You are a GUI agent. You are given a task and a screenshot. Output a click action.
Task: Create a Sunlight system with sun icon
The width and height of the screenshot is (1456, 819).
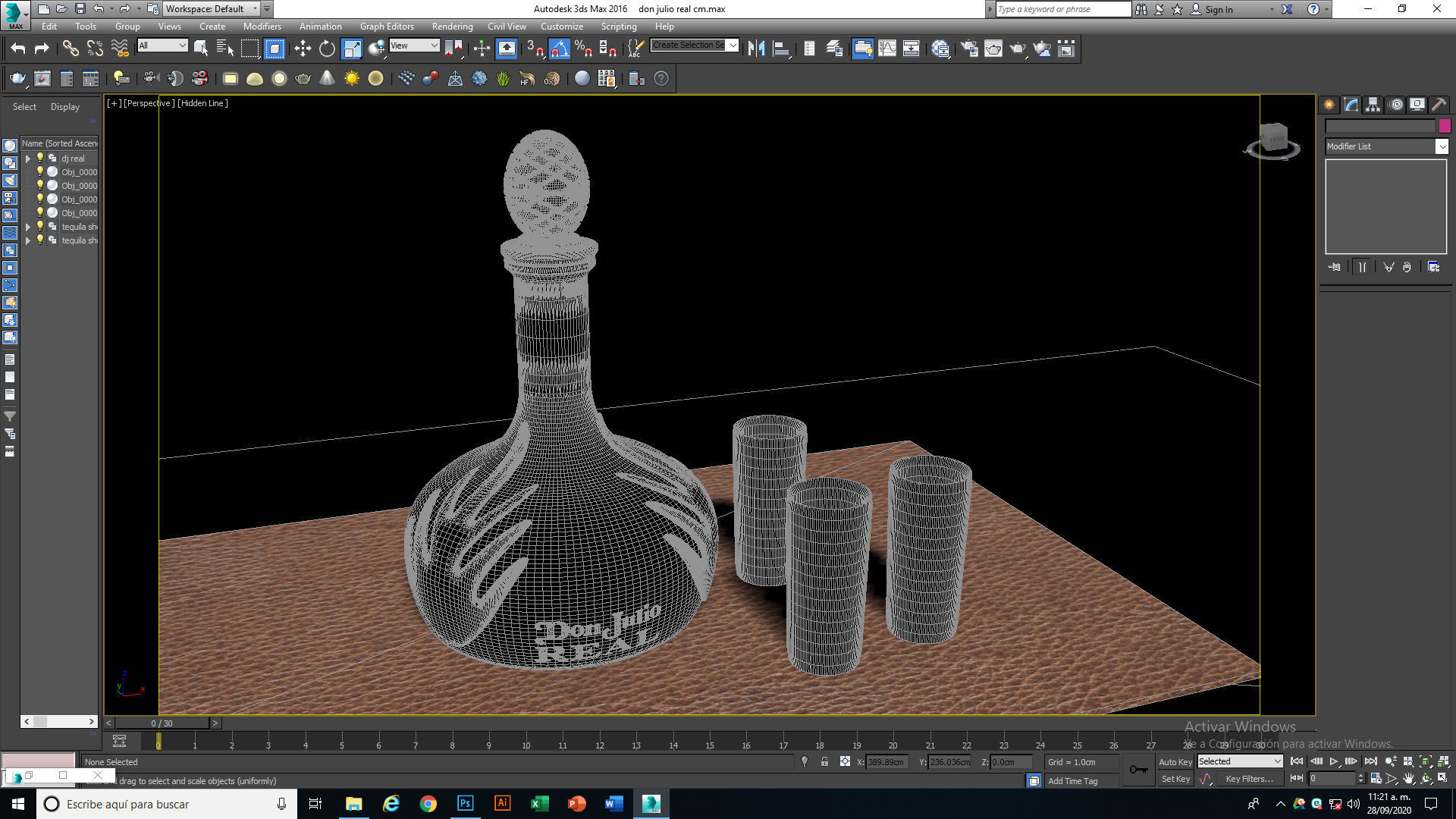click(352, 78)
